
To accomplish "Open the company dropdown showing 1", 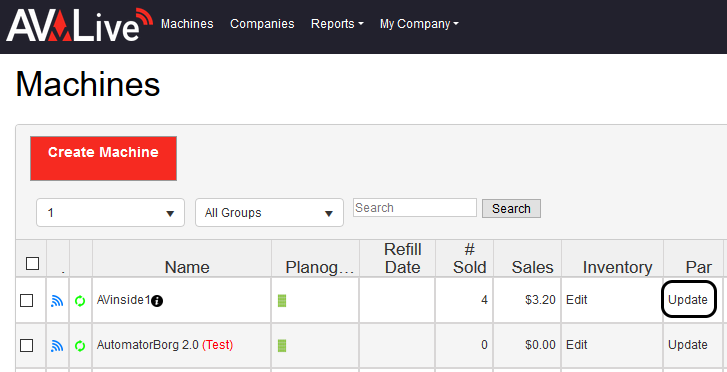I will point(110,213).
